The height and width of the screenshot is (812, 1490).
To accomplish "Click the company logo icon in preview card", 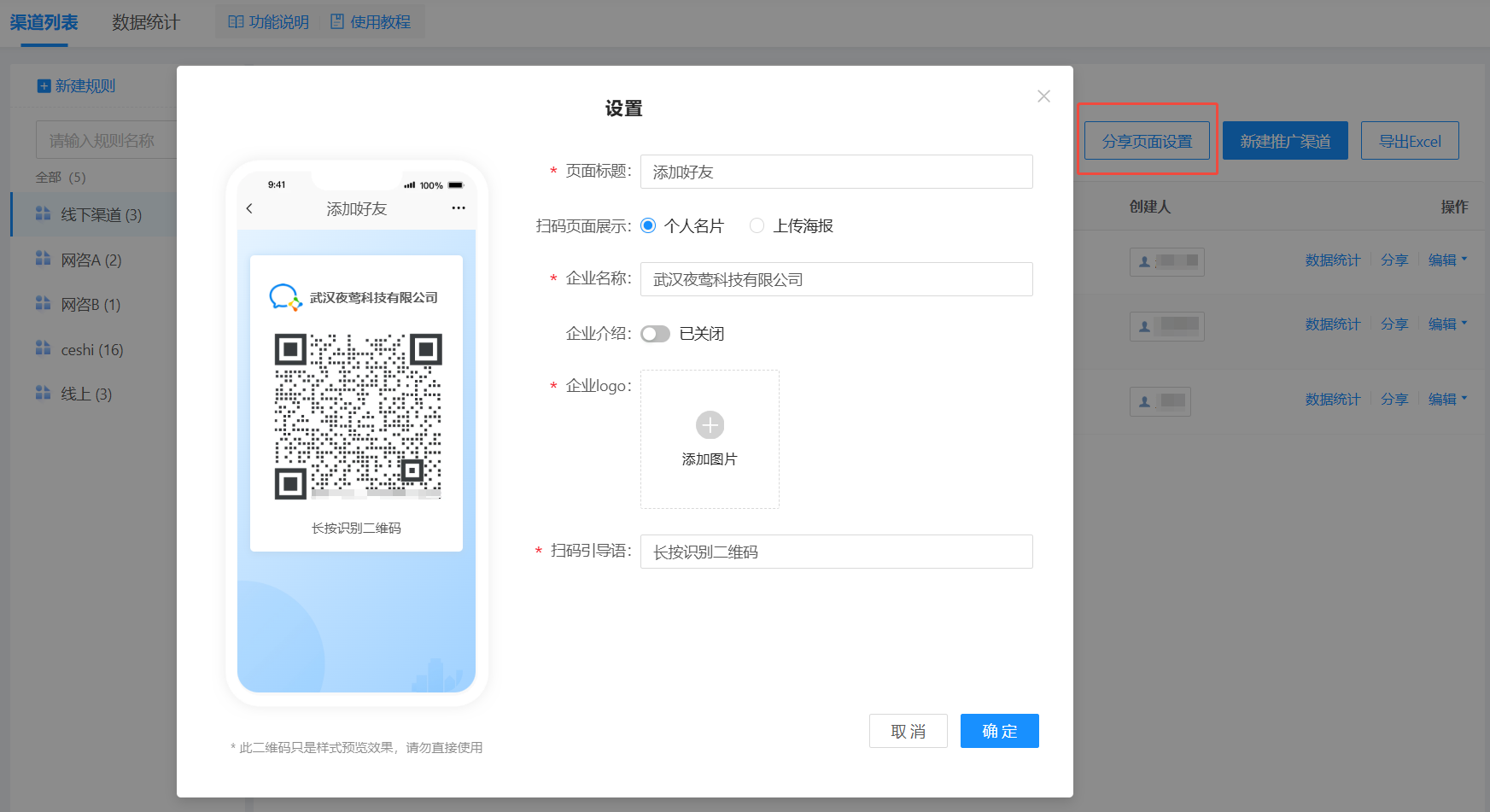I will [285, 297].
